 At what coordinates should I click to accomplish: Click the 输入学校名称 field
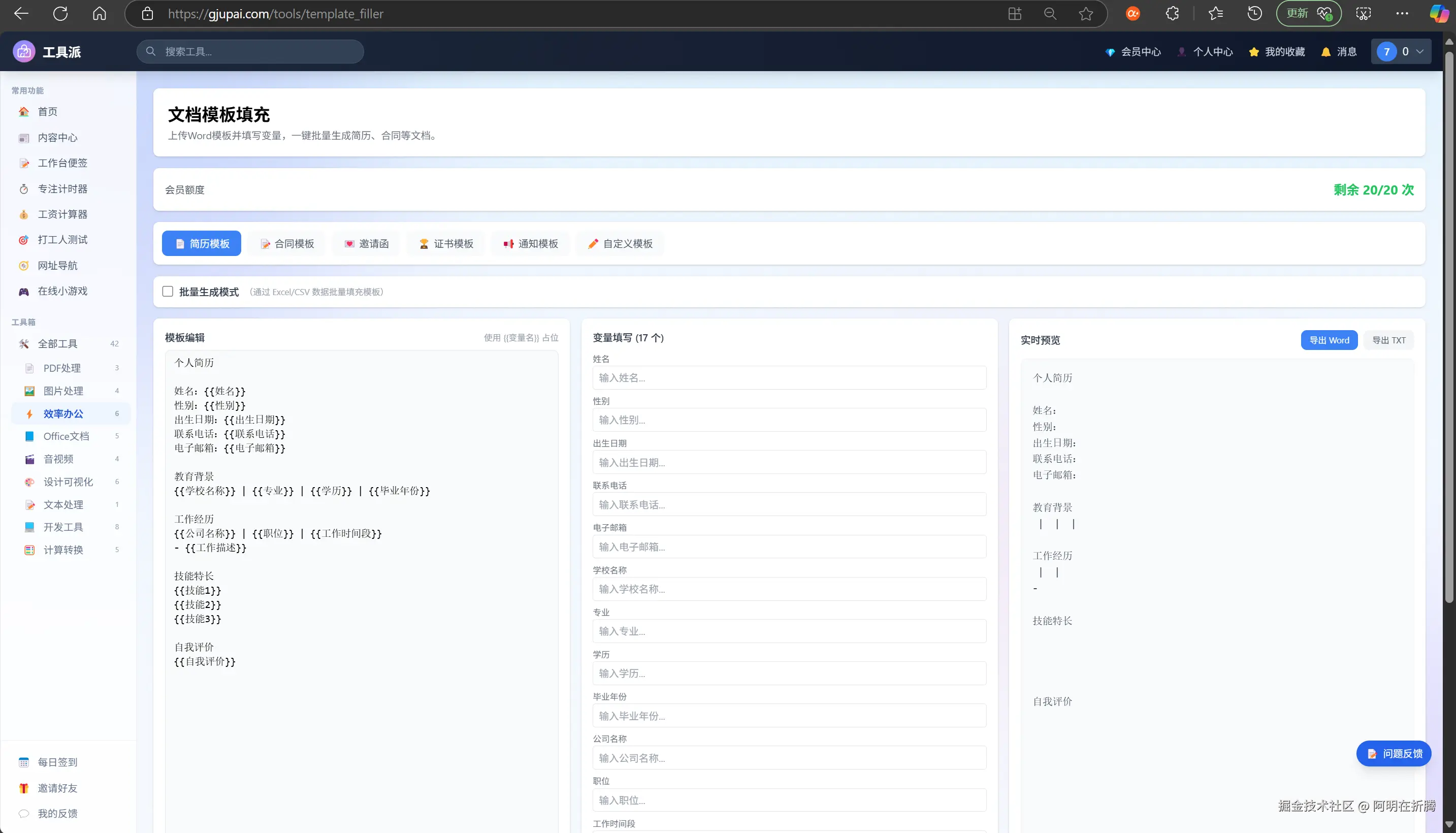click(x=789, y=589)
